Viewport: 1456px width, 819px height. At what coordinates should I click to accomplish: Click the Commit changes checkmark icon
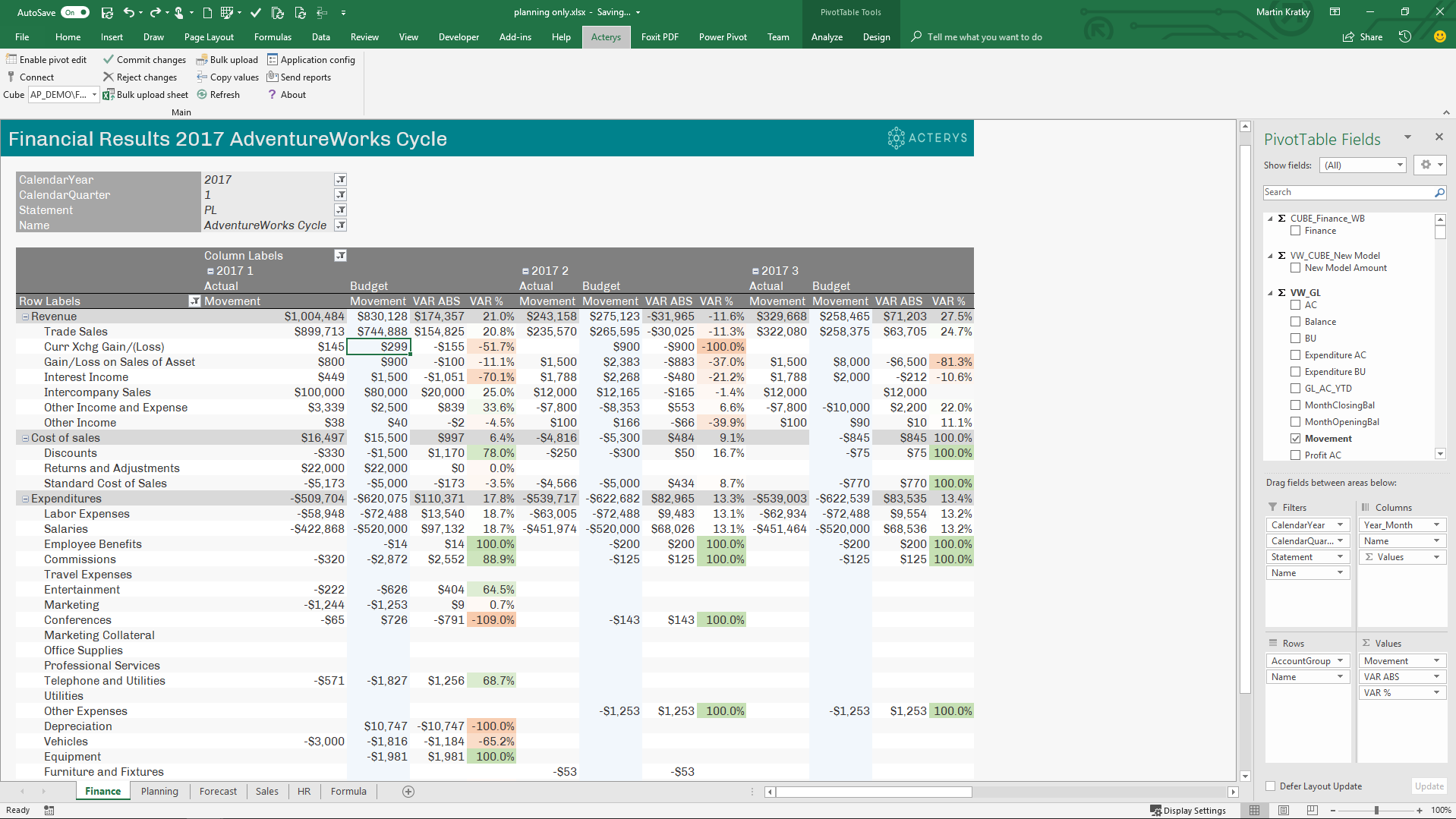(x=109, y=59)
